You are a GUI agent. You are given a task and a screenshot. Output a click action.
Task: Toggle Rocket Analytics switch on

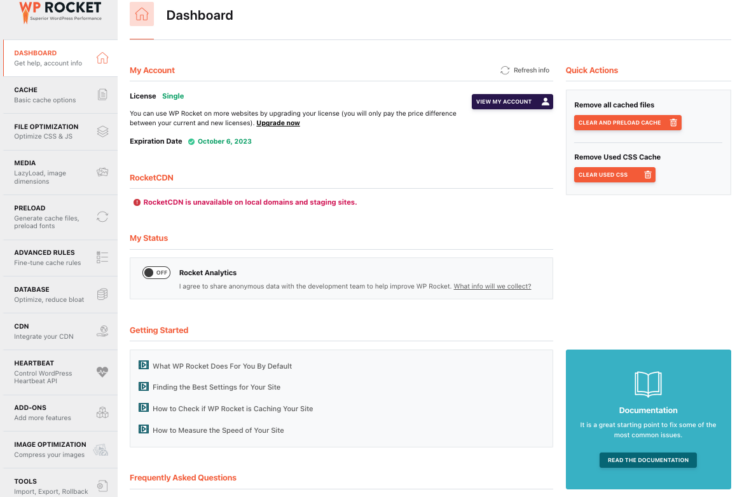pyautogui.click(x=156, y=273)
